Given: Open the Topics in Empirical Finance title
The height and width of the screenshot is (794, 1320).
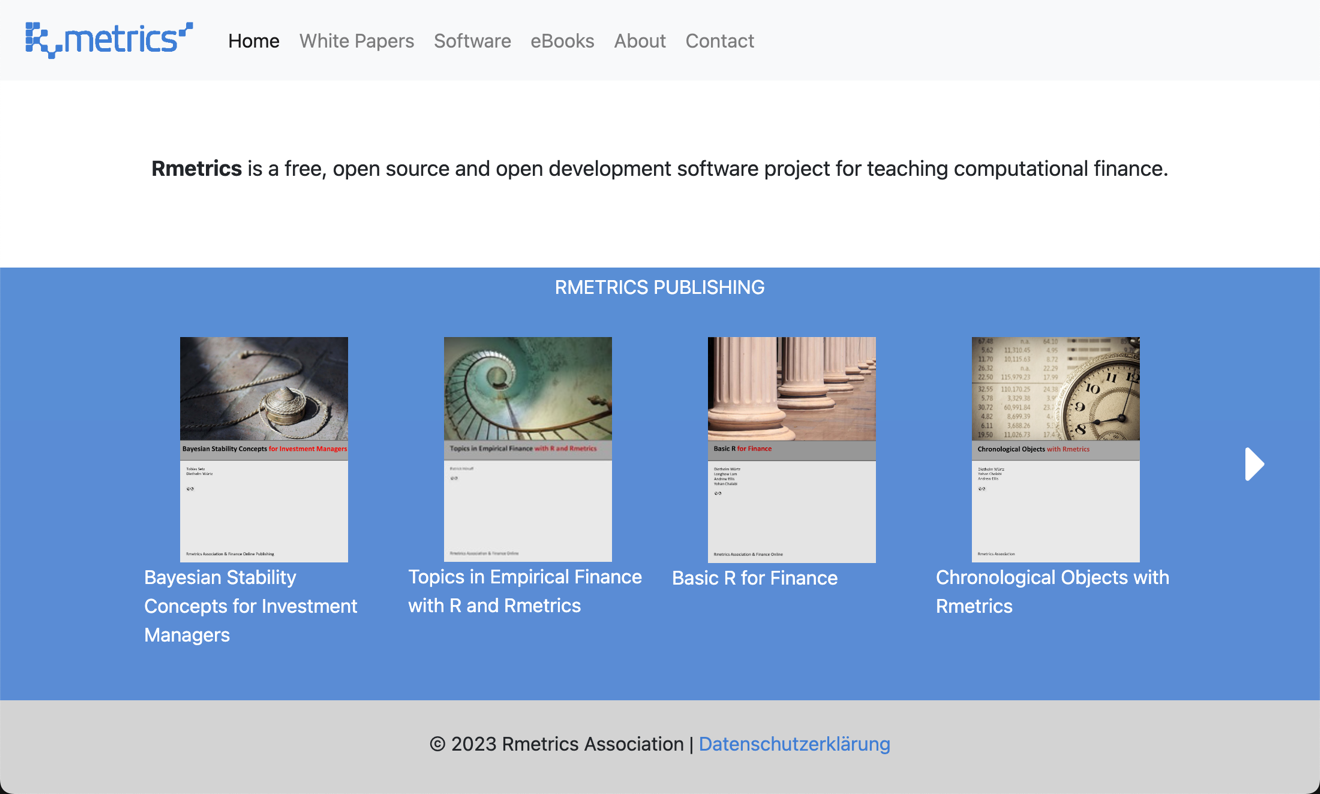Looking at the screenshot, I should [524, 591].
